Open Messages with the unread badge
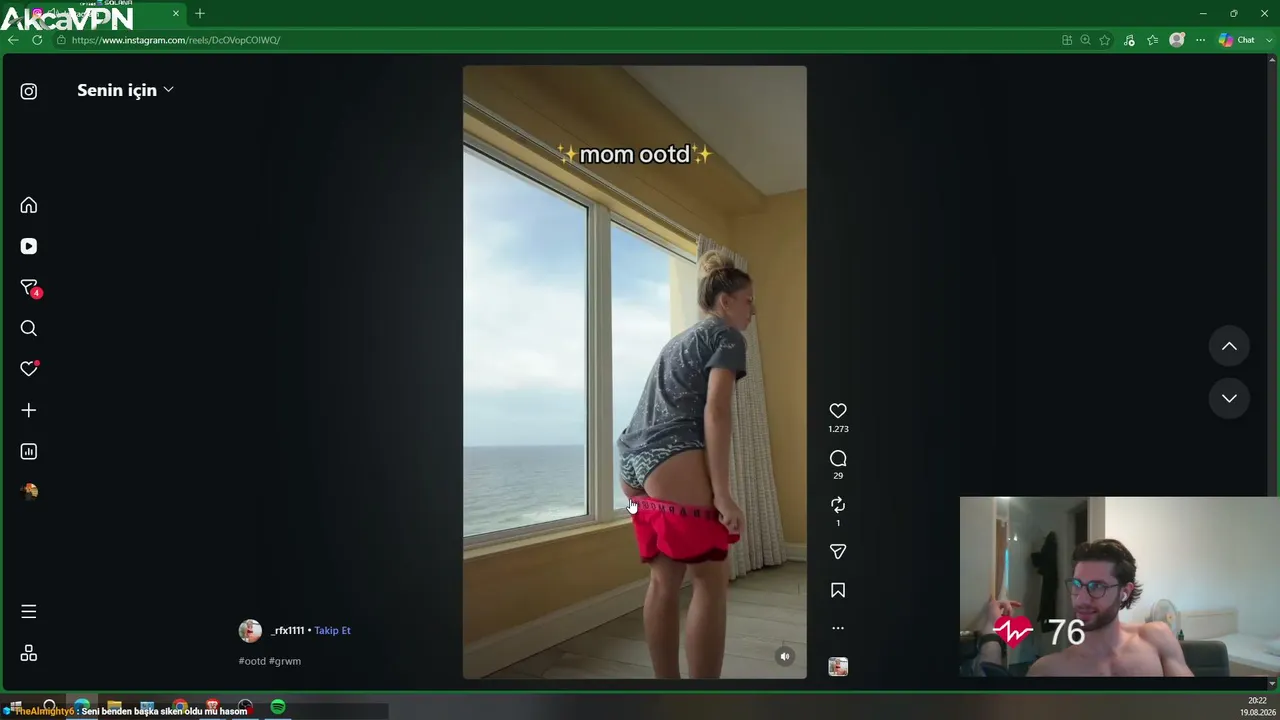 pyautogui.click(x=30, y=288)
